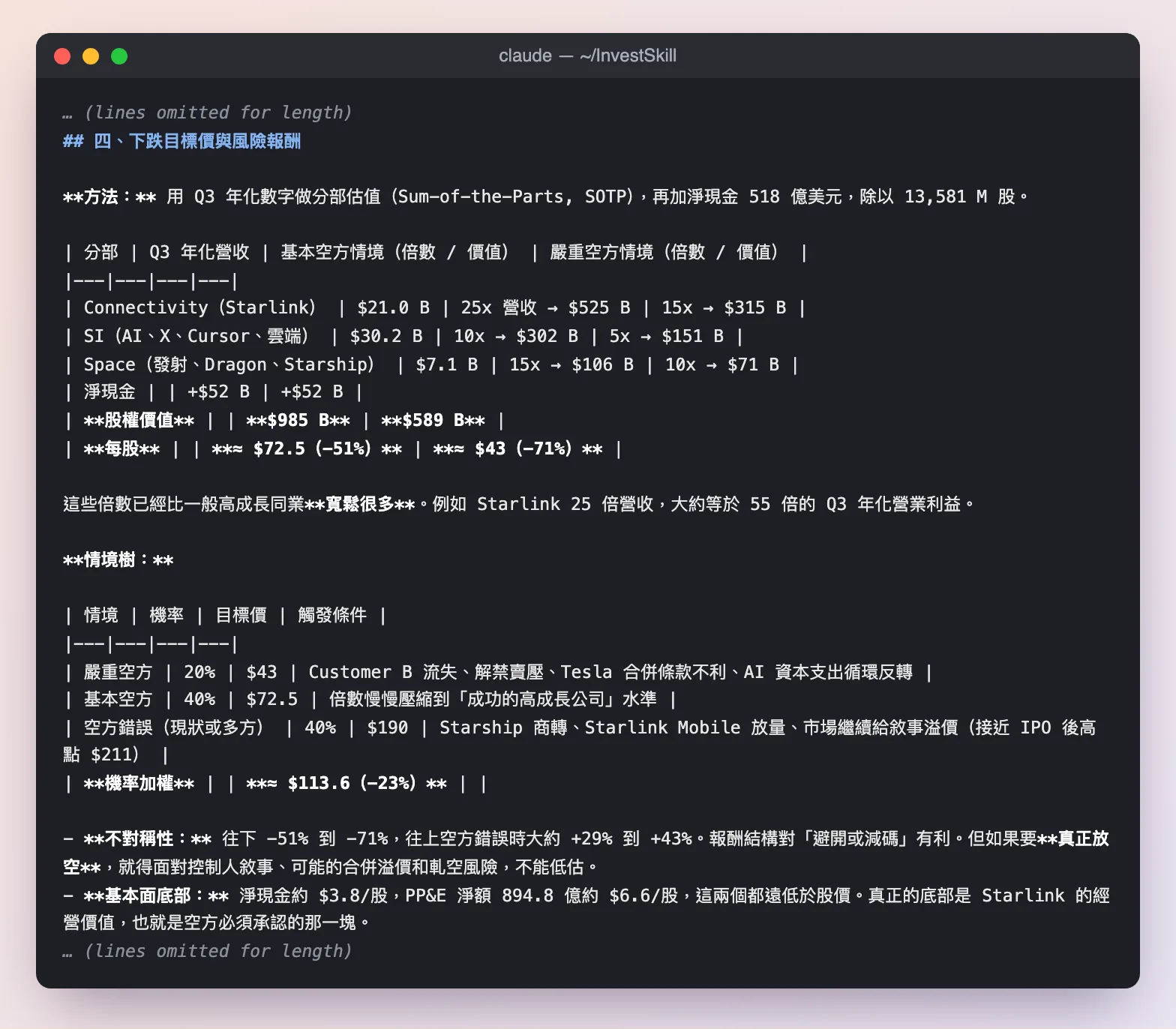Click the green maximize window button
The width and height of the screenshot is (1176, 1029).
[x=119, y=56]
